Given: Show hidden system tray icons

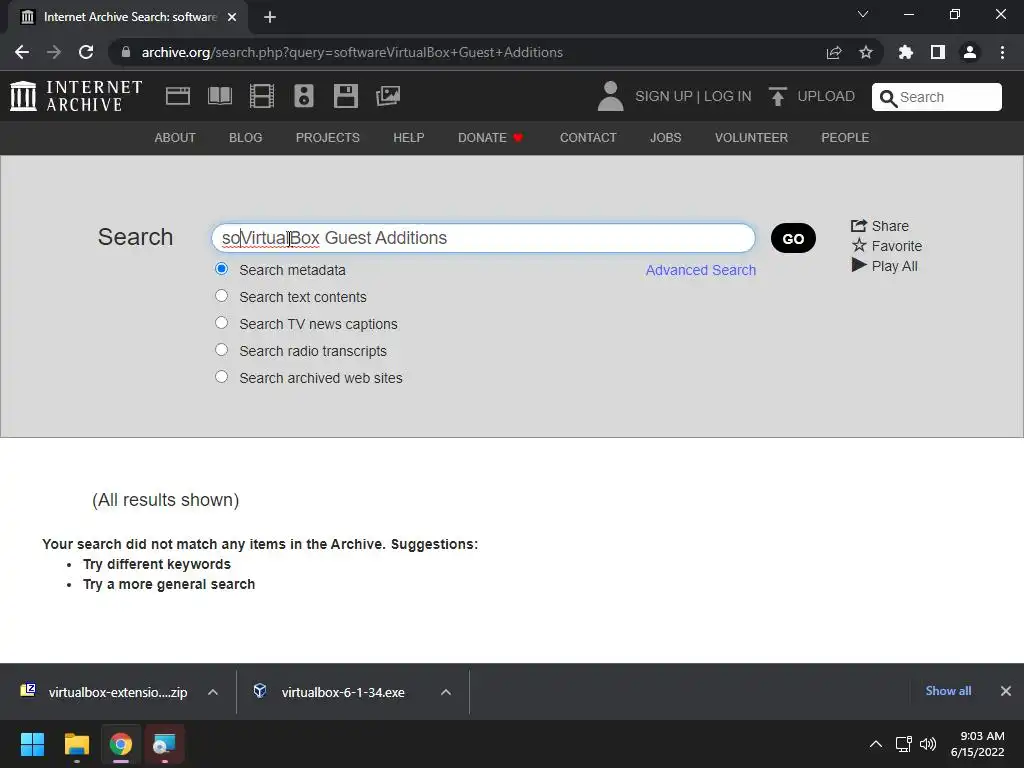Looking at the screenshot, I should tap(876, 744).
